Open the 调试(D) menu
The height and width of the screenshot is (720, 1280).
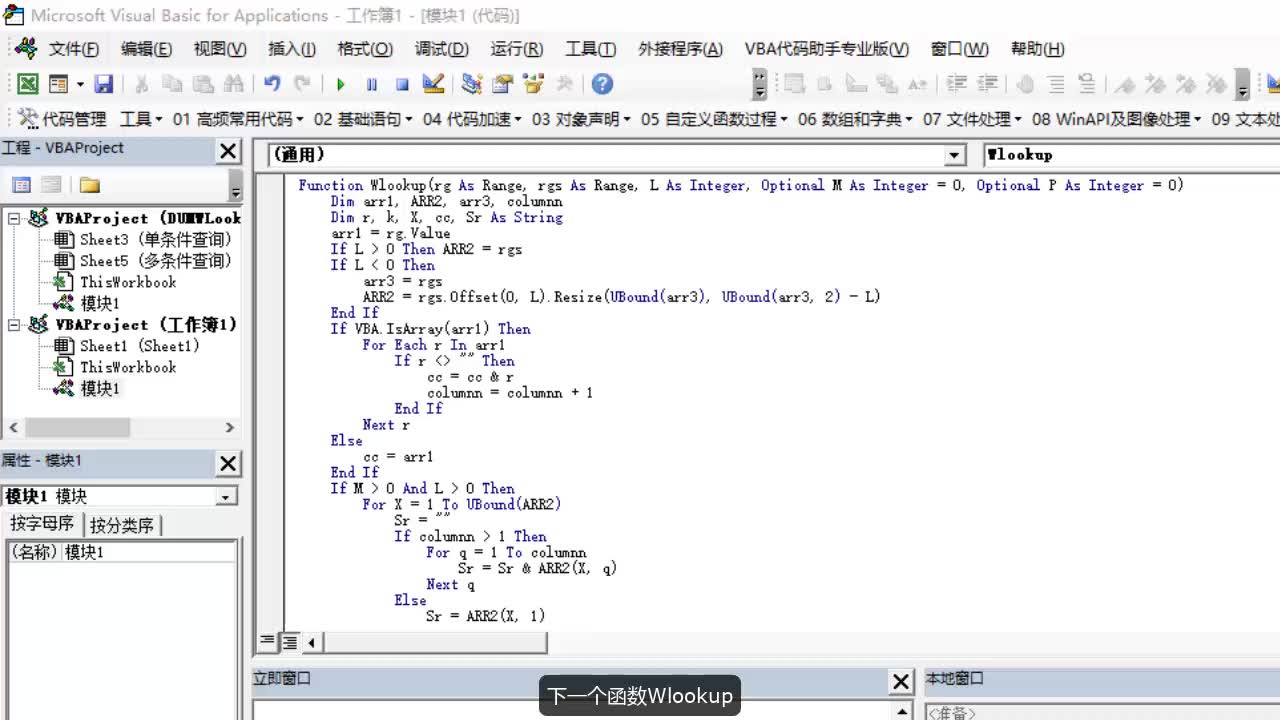coord(441,48)
